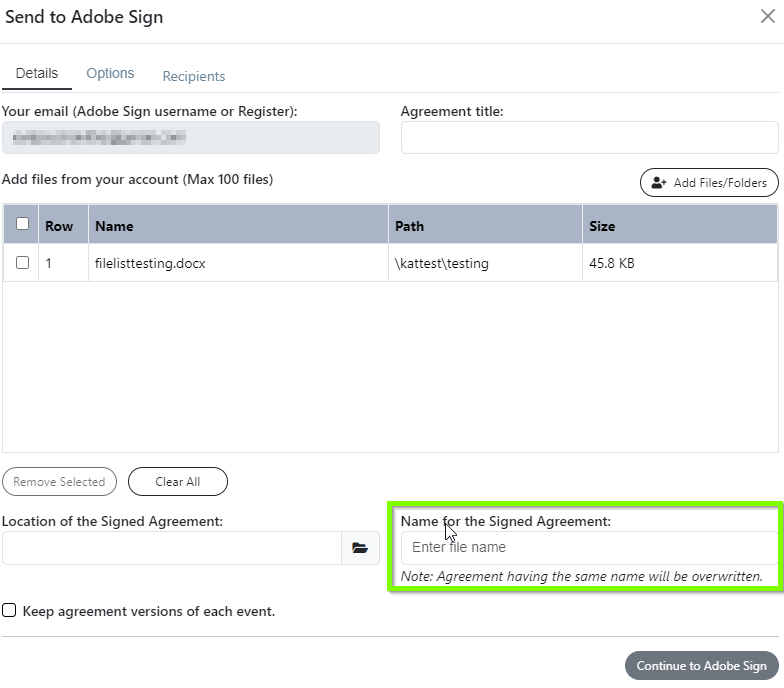Click the Remove Selected button
The image size is (784, 688).
[59, 482]
